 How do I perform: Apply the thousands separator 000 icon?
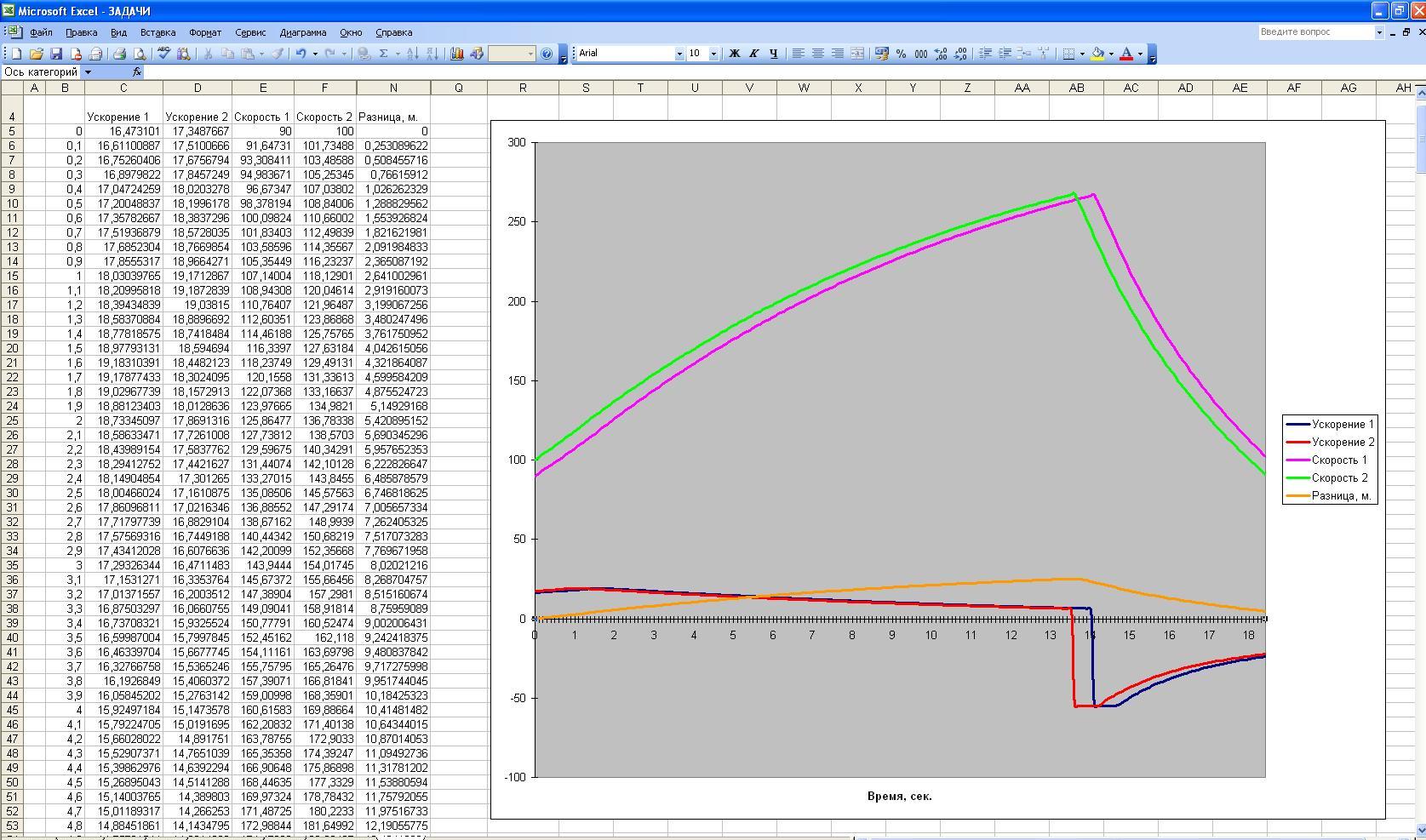click(x=920, y=54)
